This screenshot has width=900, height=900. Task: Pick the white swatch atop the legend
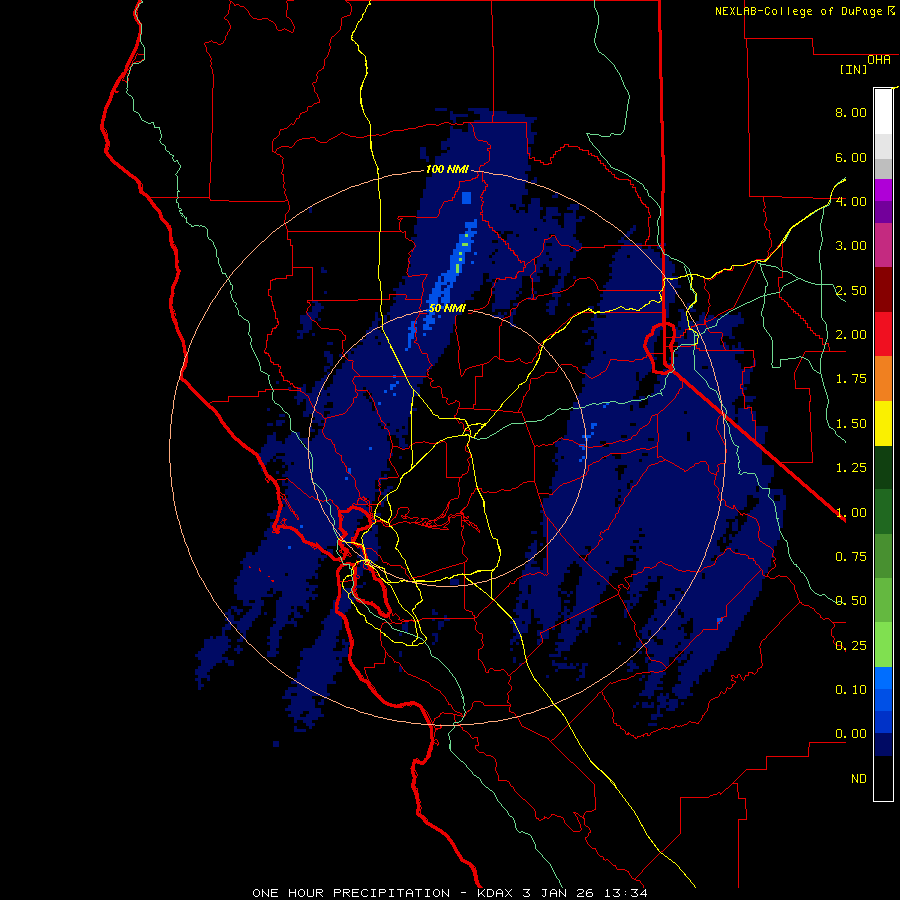(x=883, y=111)
